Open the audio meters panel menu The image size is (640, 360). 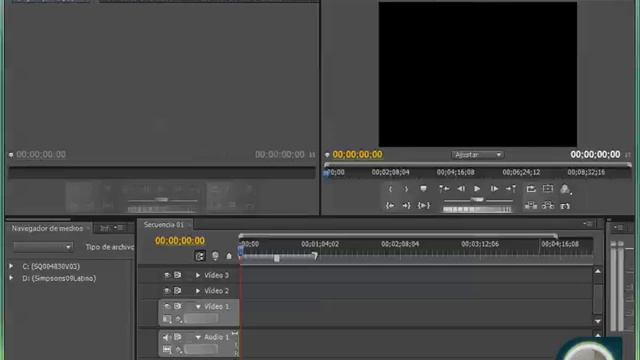618,227
